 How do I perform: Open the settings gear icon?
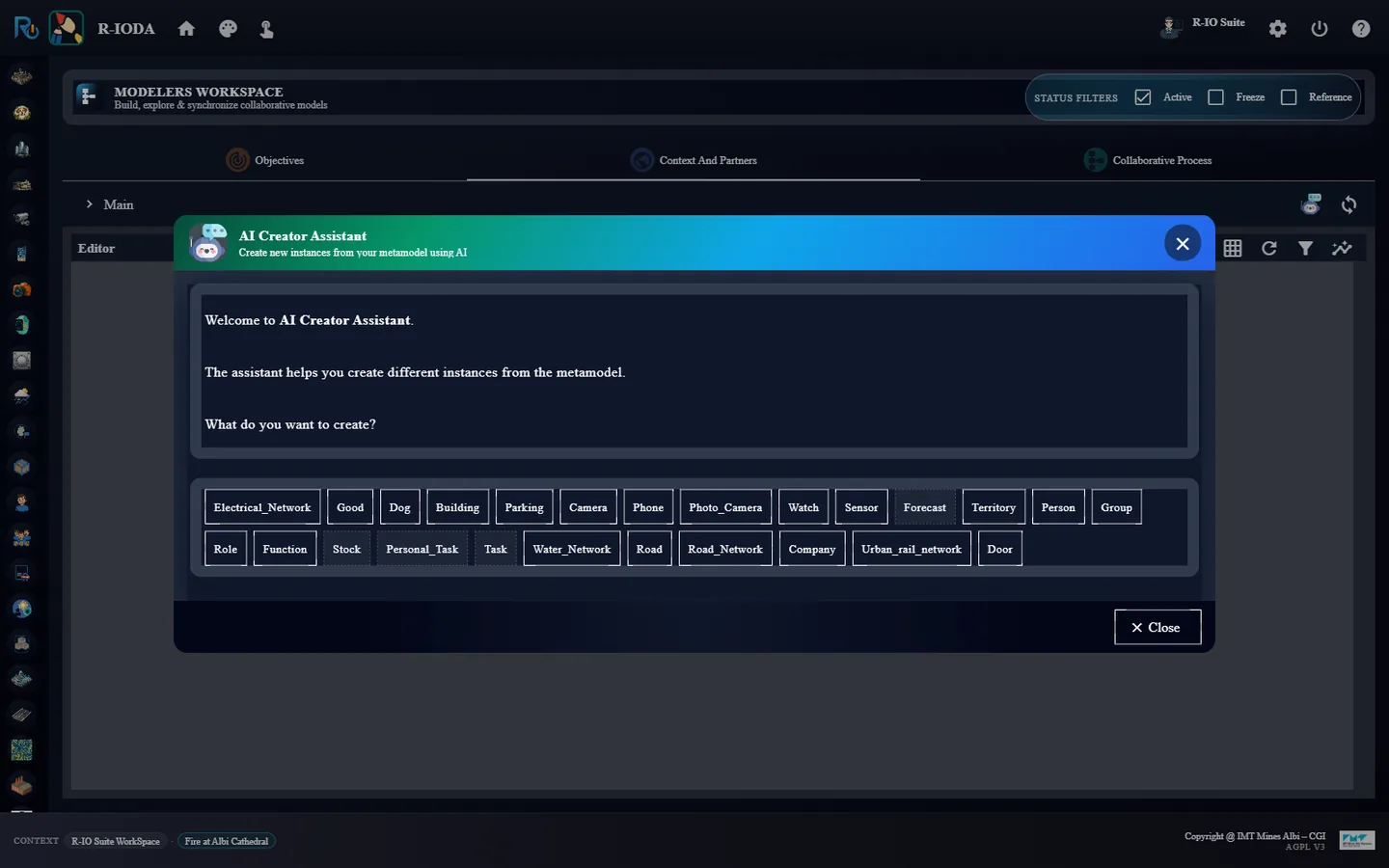click(x=1278, y=29)
